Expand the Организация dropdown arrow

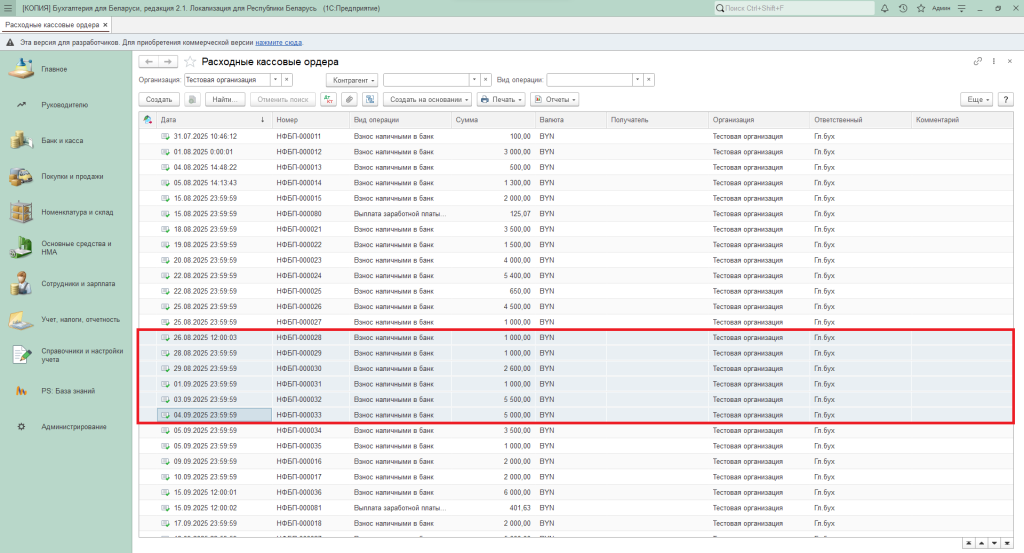275,79
